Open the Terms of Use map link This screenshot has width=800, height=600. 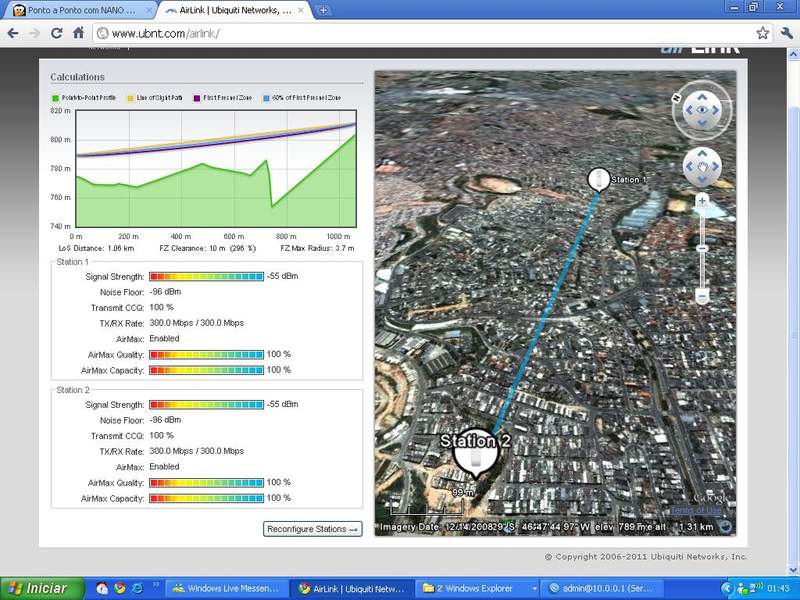[696, 510]
